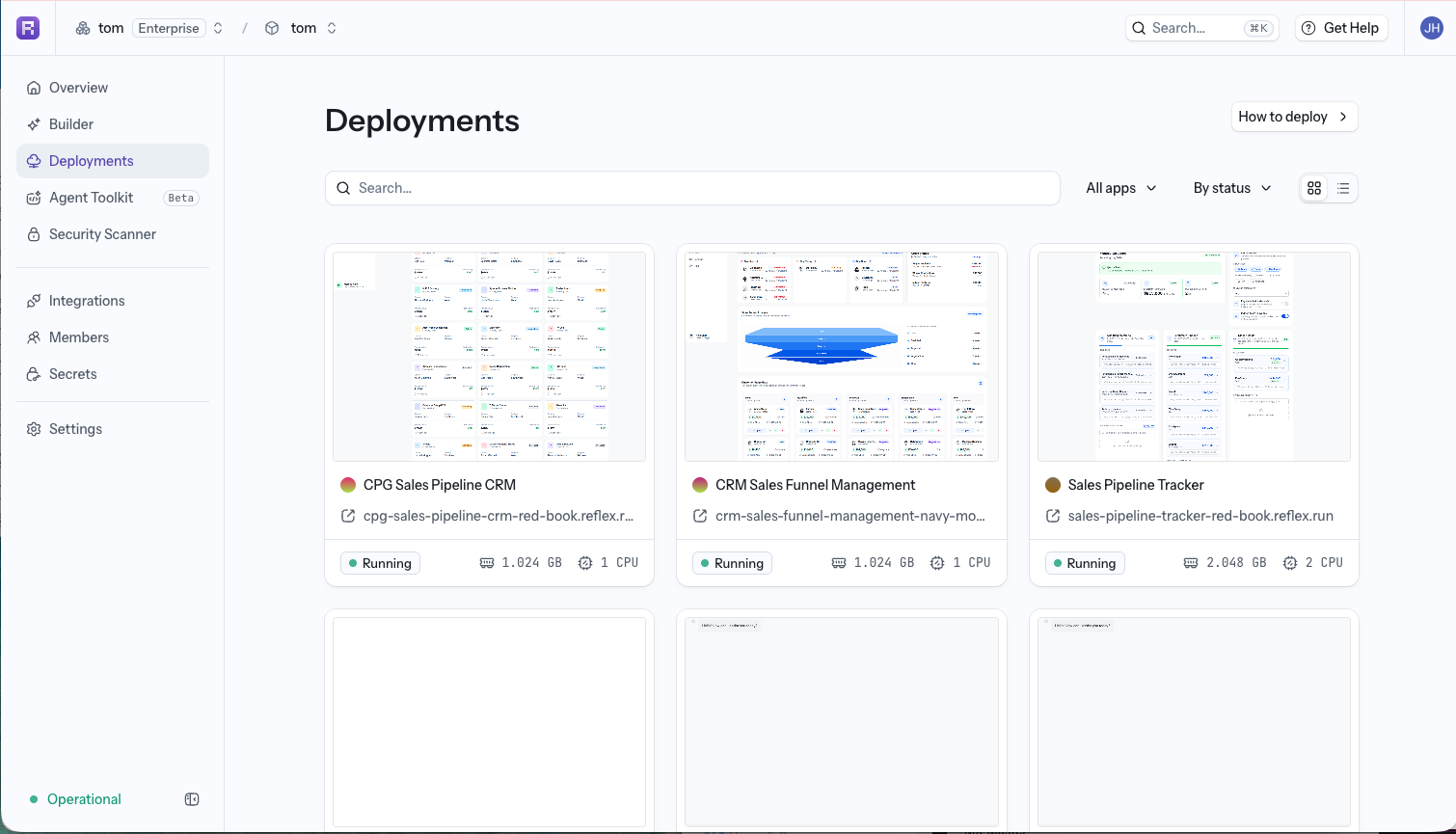
Task: Open the cpg-sales-pipeline-crm-red-book URL
Action: tap(499, 516)
